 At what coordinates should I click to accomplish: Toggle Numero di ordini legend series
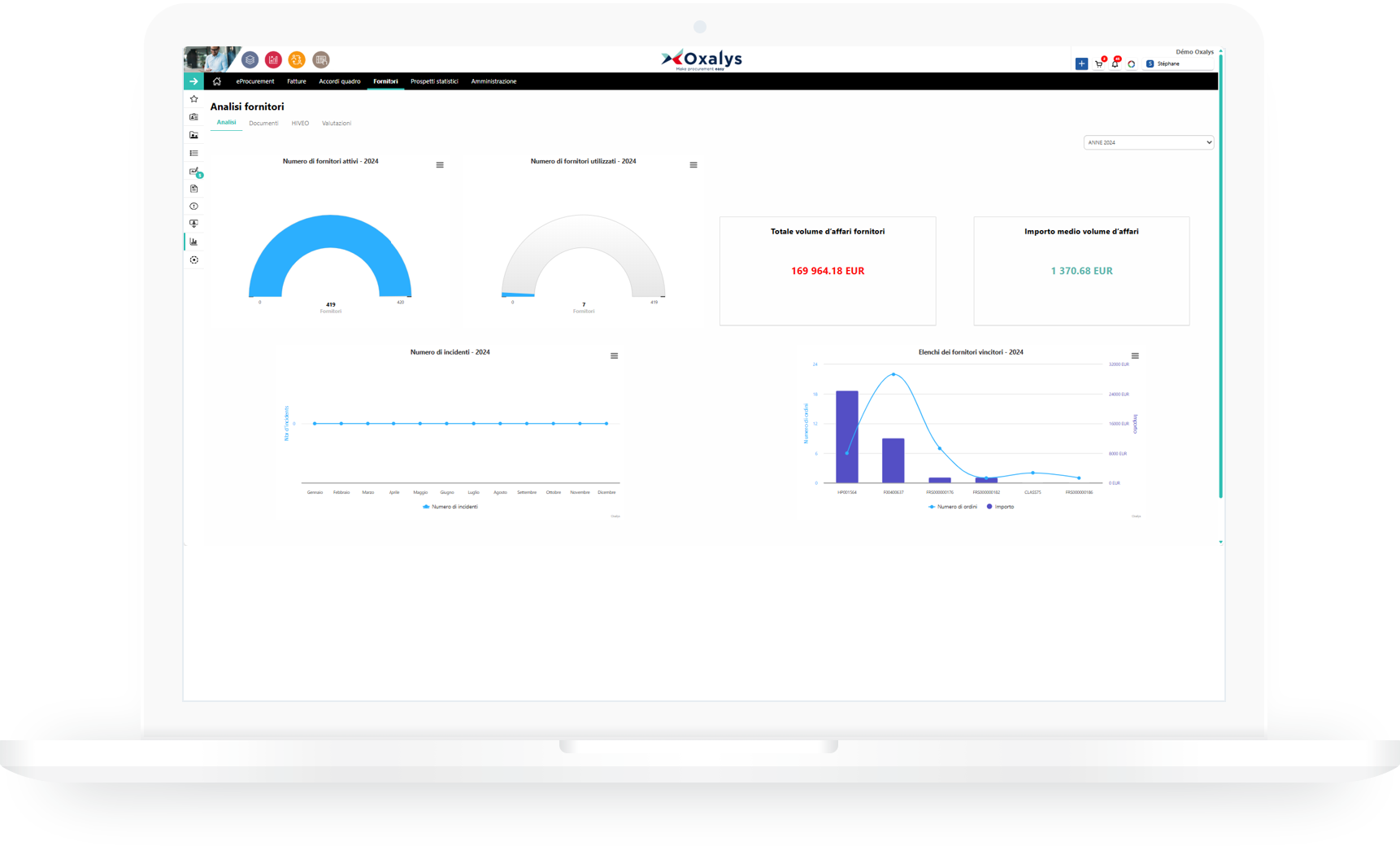tap(953, 507)
